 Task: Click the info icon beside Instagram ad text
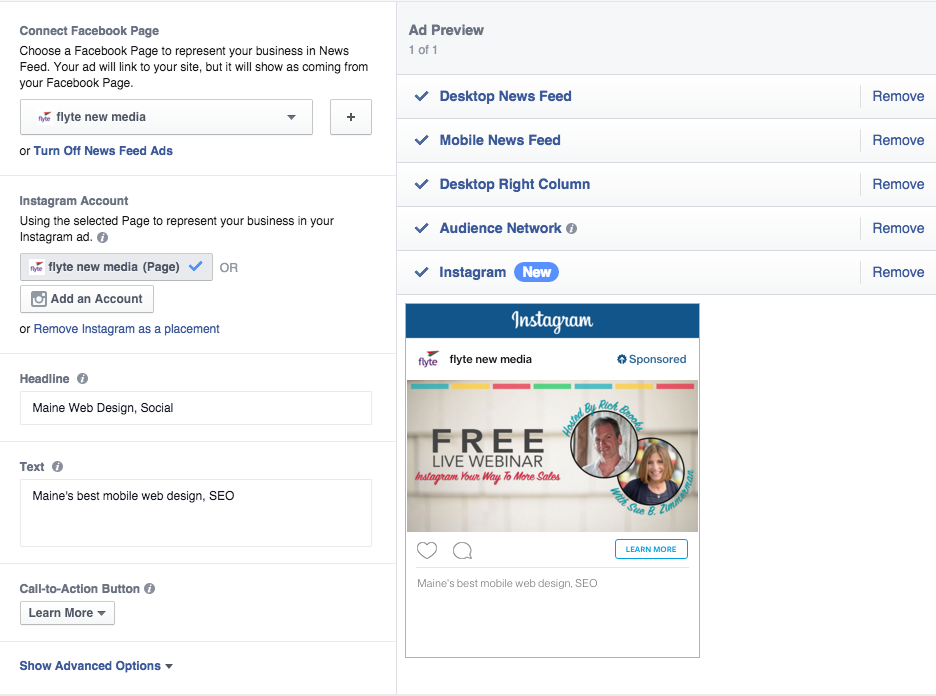pos(103,238)
